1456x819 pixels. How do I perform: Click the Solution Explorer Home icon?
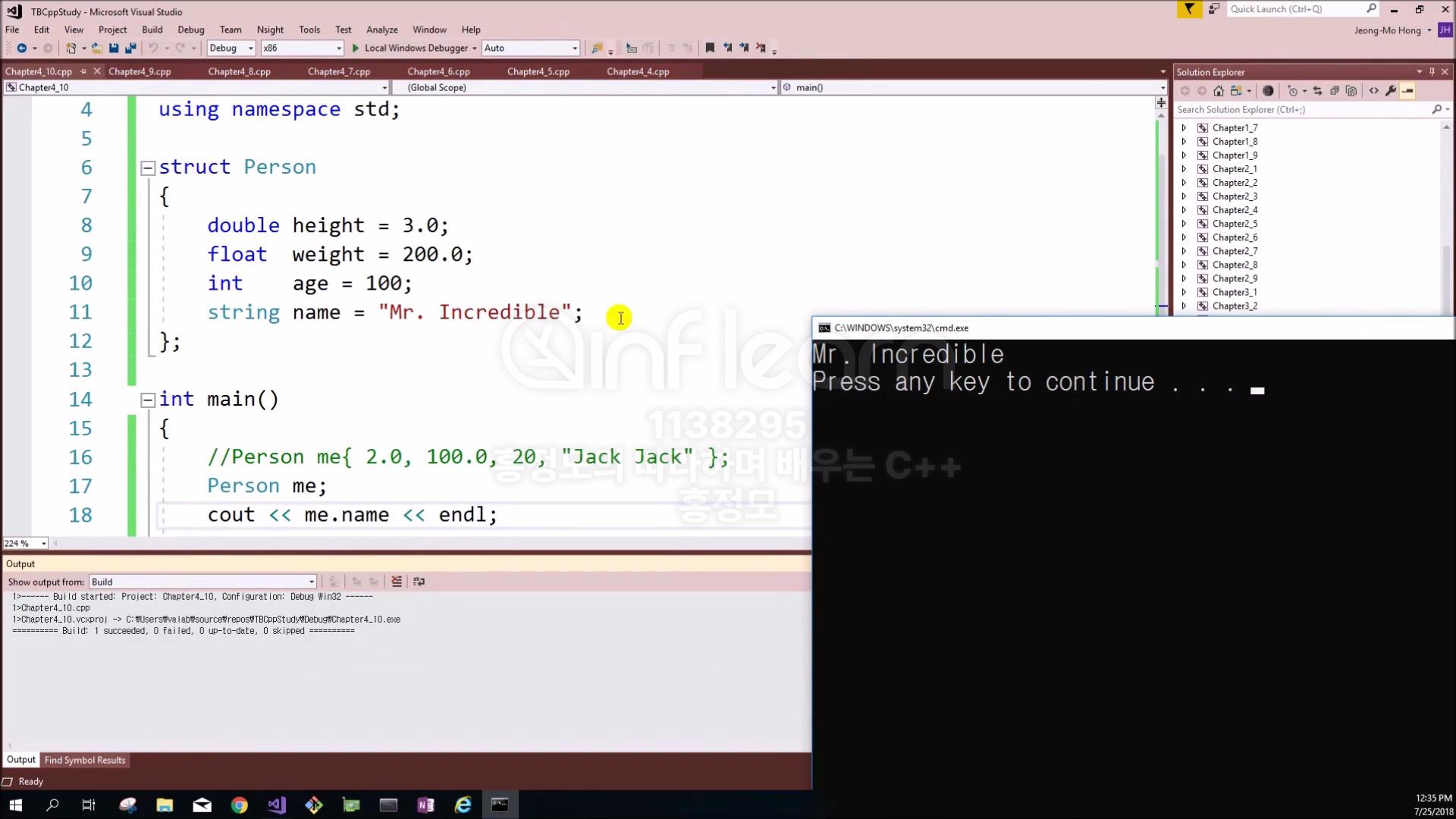[1219, 91]
